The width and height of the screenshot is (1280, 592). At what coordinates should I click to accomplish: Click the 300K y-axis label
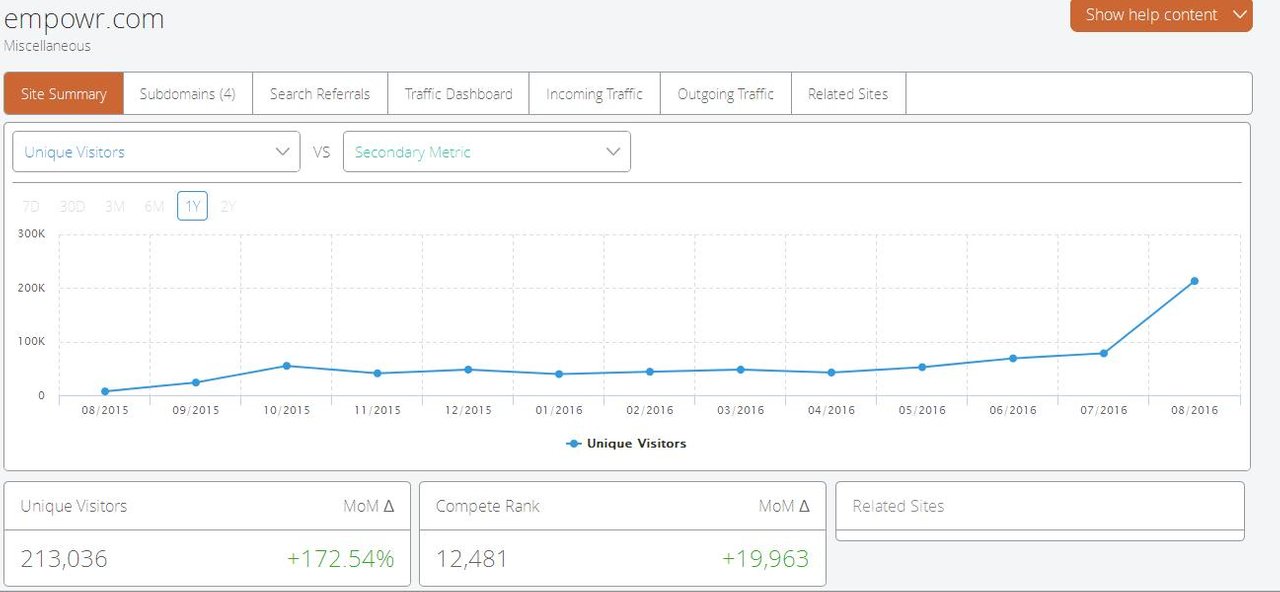(x=31, y=234)
